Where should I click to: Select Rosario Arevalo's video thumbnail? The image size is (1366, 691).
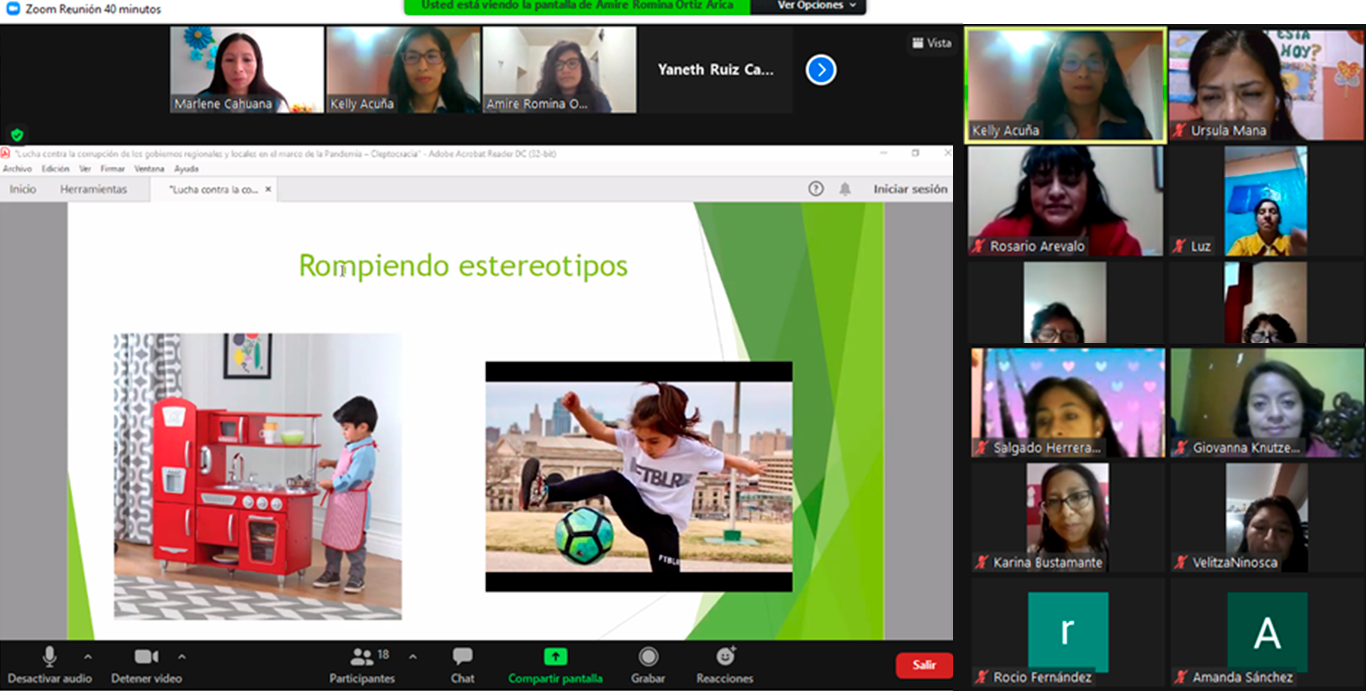click(x=1065, y=200)
